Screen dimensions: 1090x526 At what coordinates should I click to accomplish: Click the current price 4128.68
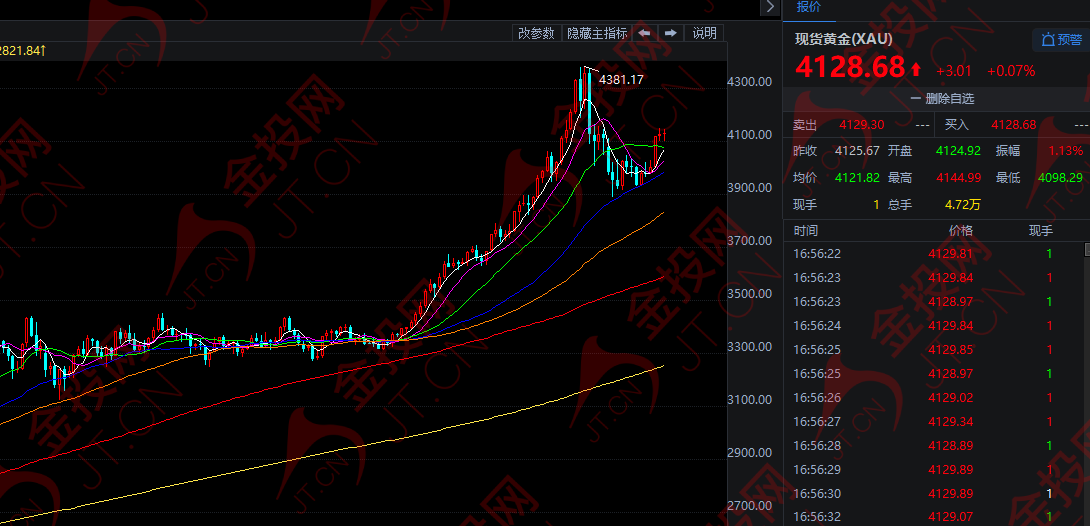coord(849,67)
